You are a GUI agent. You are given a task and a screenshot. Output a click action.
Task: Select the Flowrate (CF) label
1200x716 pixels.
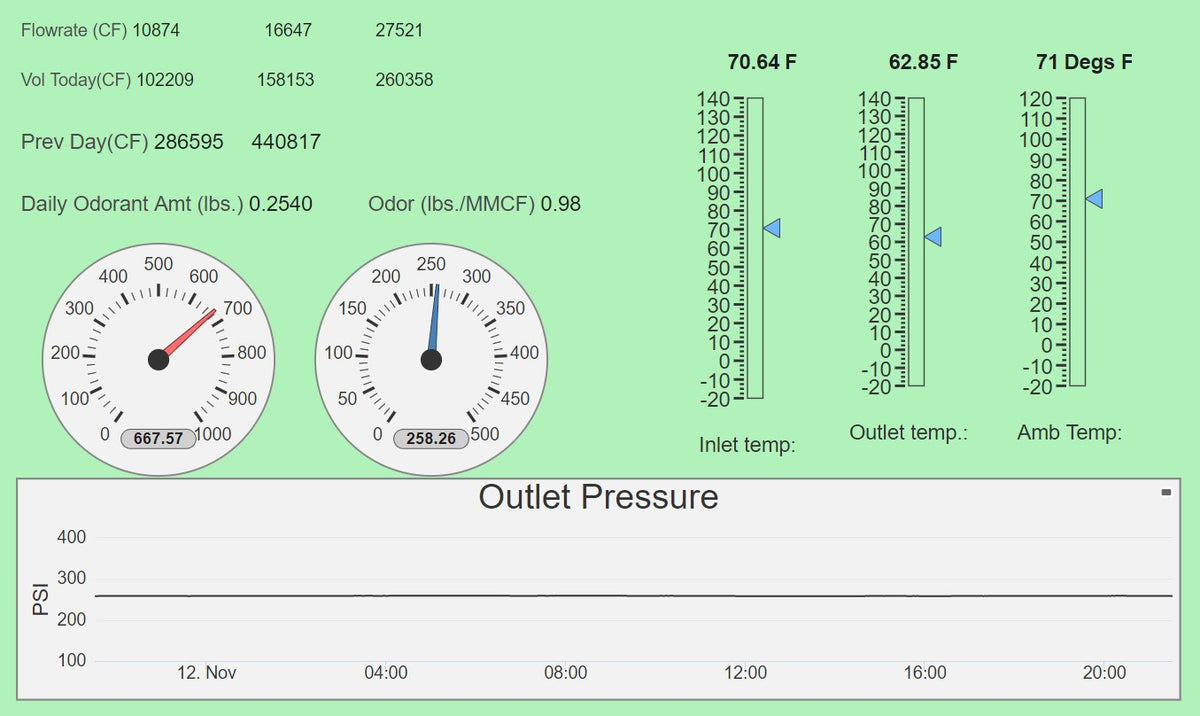(74, 30)
